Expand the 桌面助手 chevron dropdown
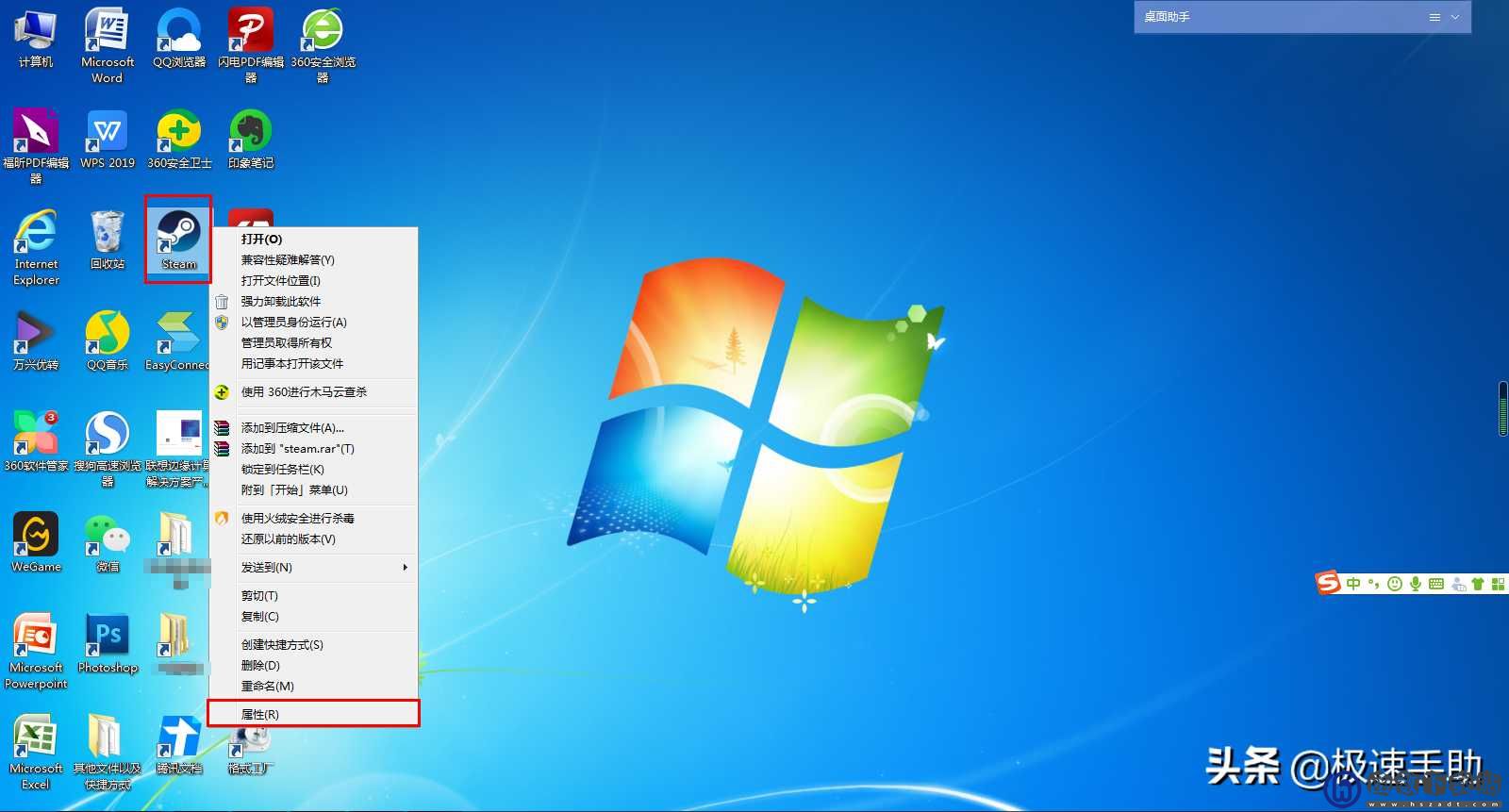 [1455, 17]
